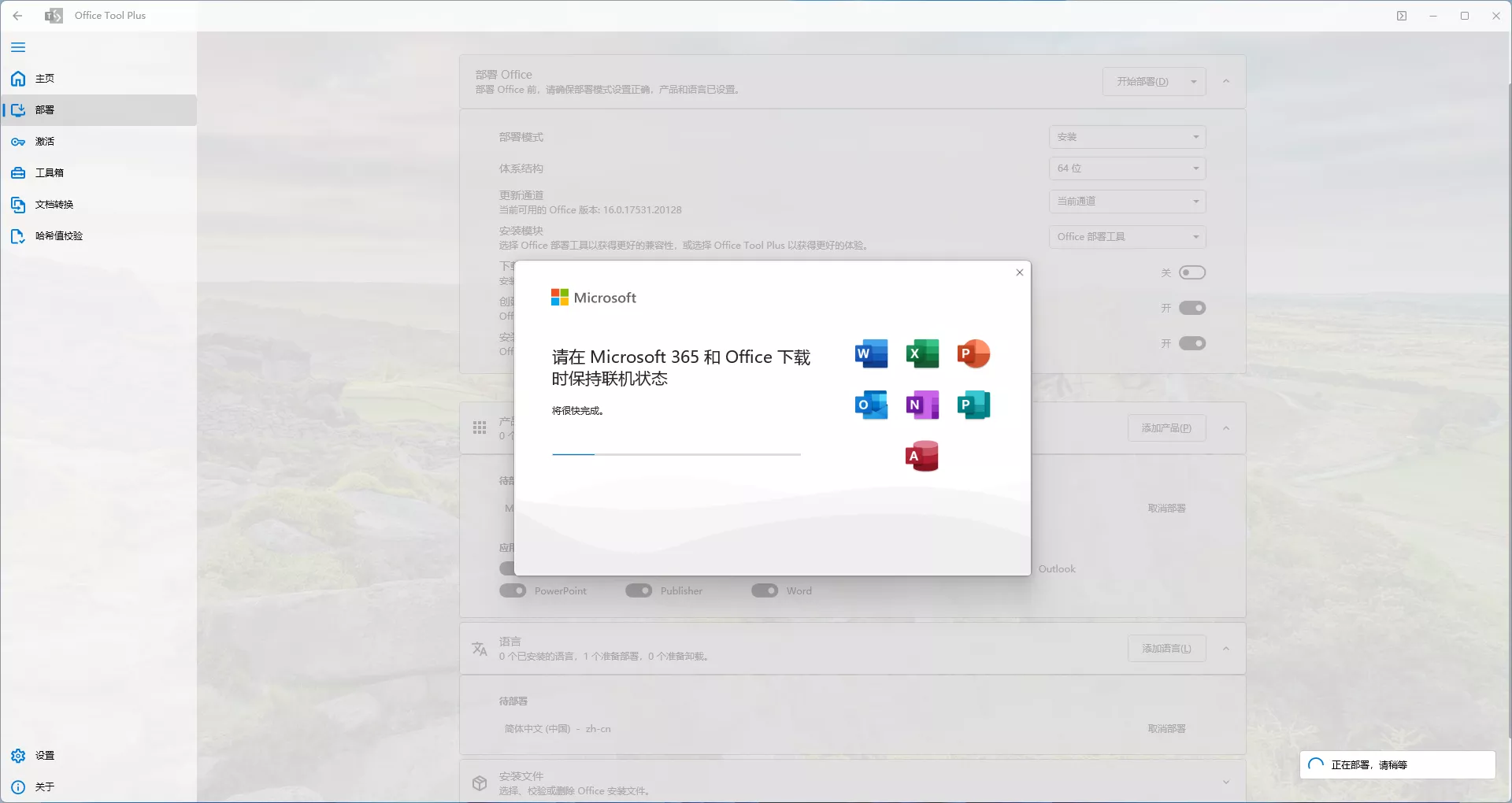
Task: Toggle the PowerPoint application switch
Action: [513, 590]
